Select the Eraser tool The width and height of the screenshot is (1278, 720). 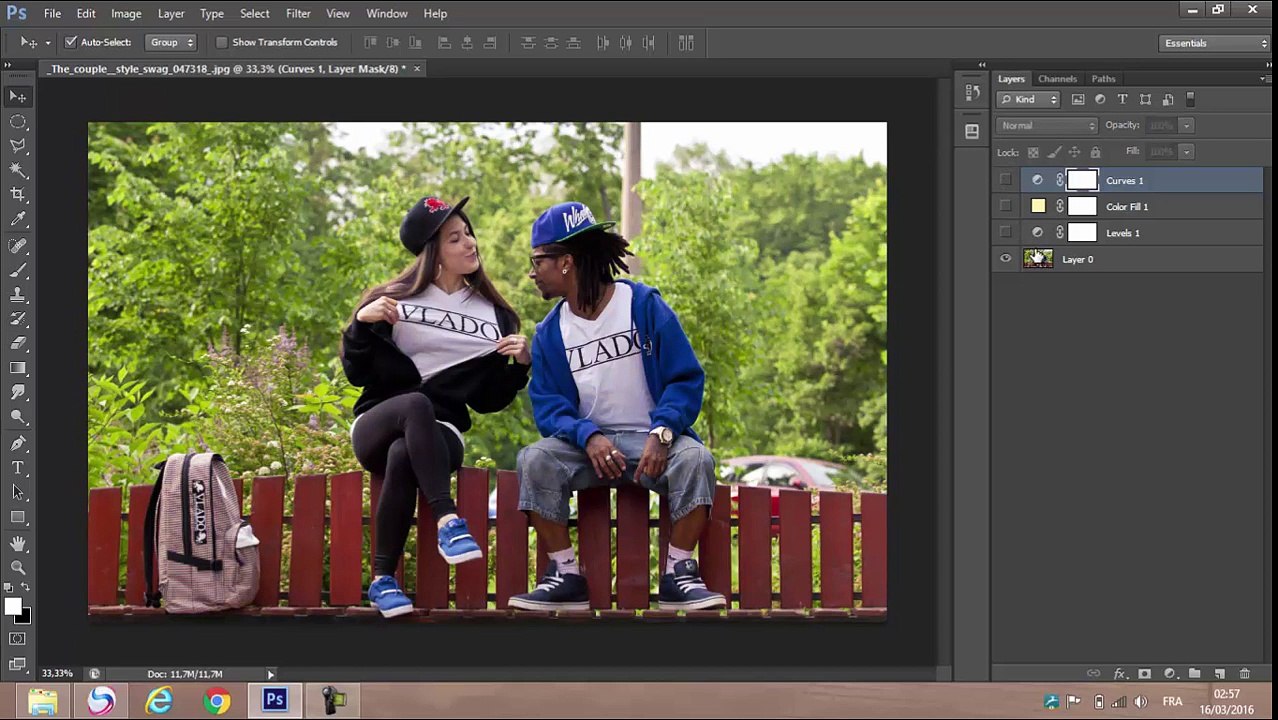tap(18, 344)
